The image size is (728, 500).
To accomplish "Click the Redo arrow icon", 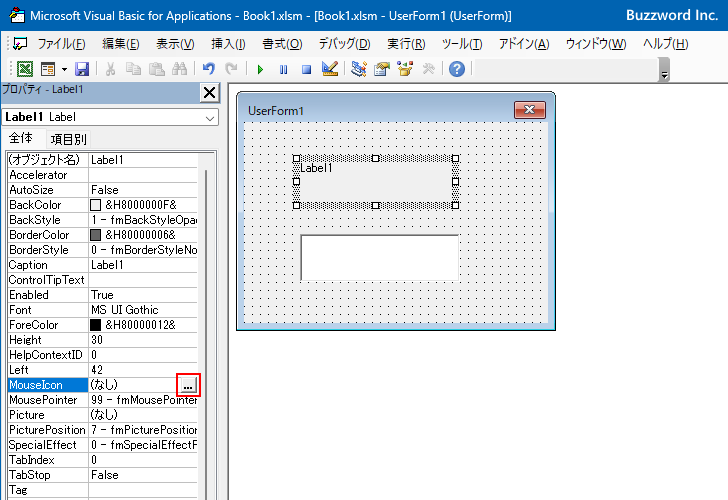I will [x=231, y=69].
